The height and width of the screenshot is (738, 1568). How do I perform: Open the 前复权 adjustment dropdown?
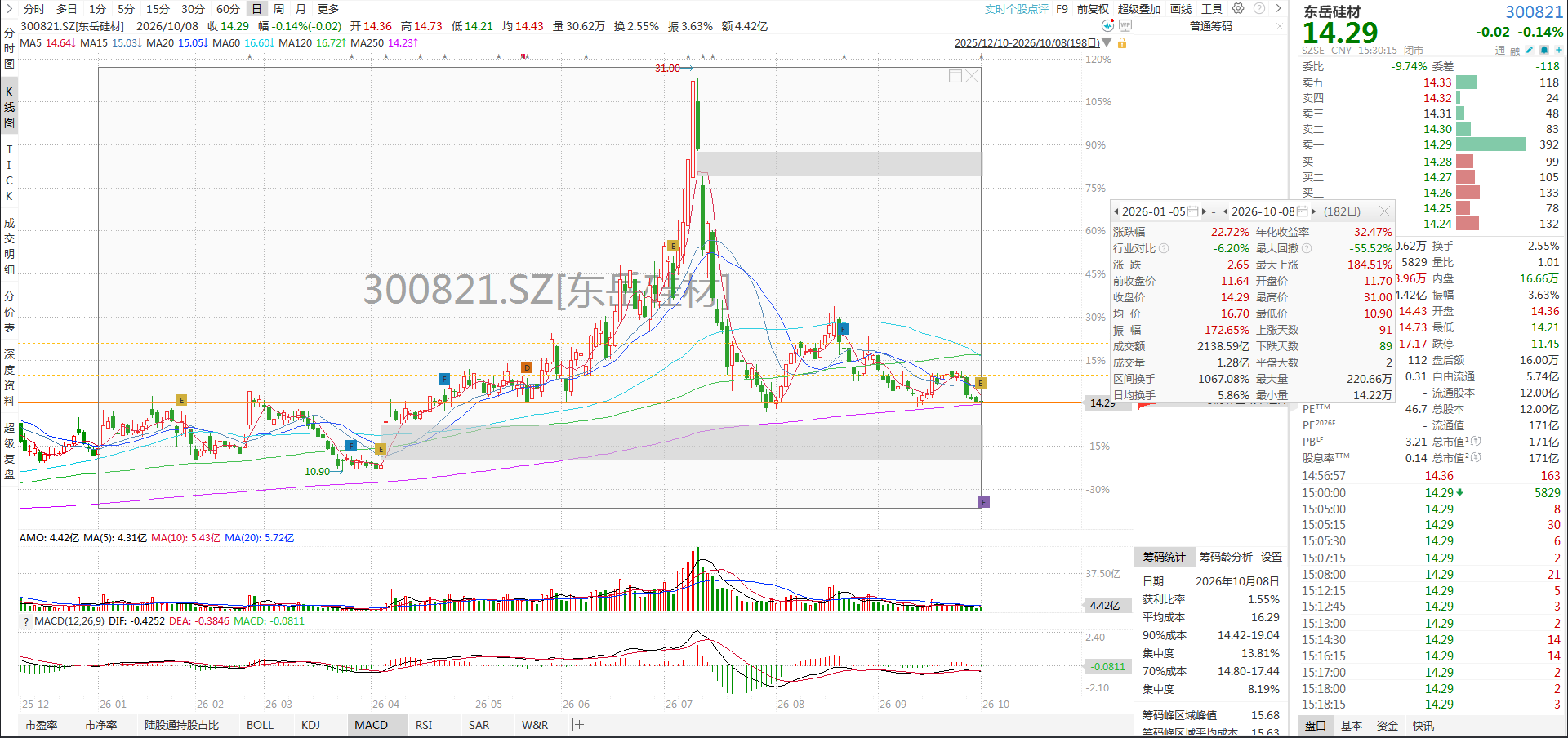(1093, 9)
